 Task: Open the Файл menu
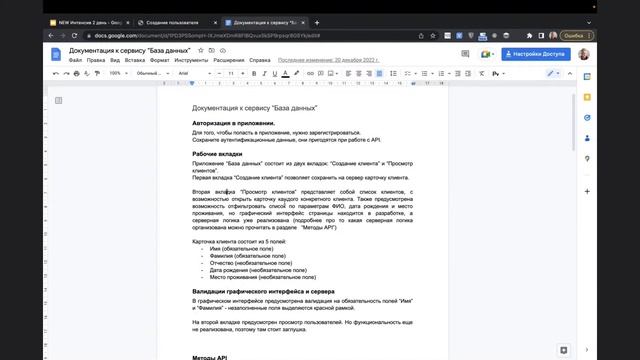coord(75,60)
